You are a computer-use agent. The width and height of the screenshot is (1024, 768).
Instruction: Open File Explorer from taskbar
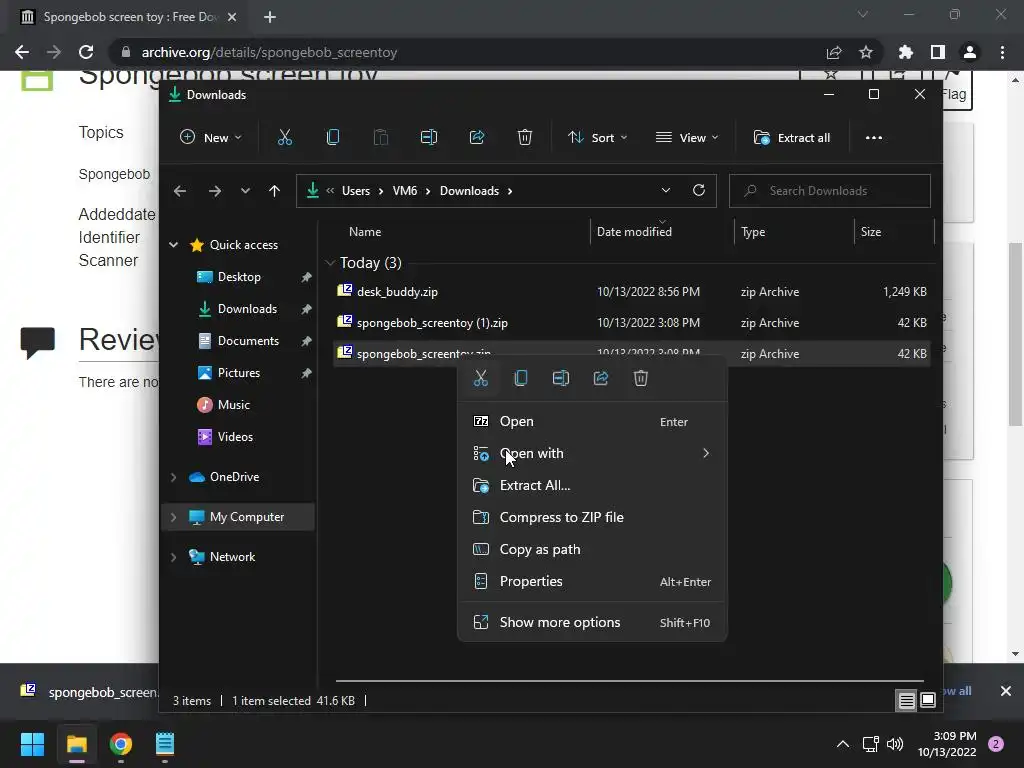point(76,744)
